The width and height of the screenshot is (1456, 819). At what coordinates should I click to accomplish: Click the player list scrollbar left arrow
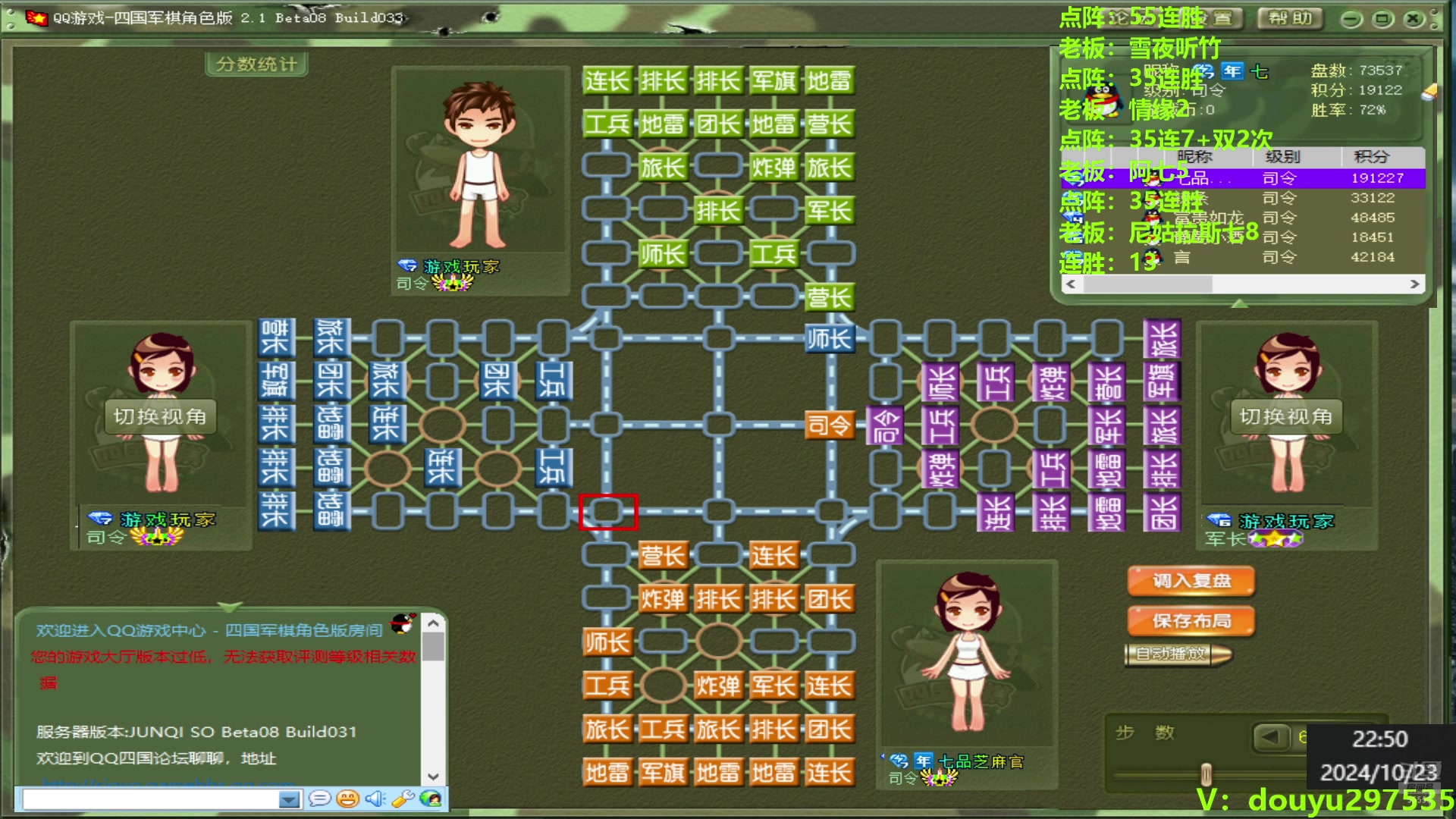click(1071, 284)
